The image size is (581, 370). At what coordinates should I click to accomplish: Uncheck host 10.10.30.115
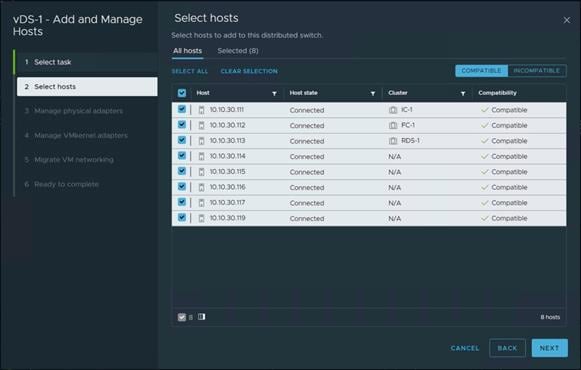coord(182,171)
